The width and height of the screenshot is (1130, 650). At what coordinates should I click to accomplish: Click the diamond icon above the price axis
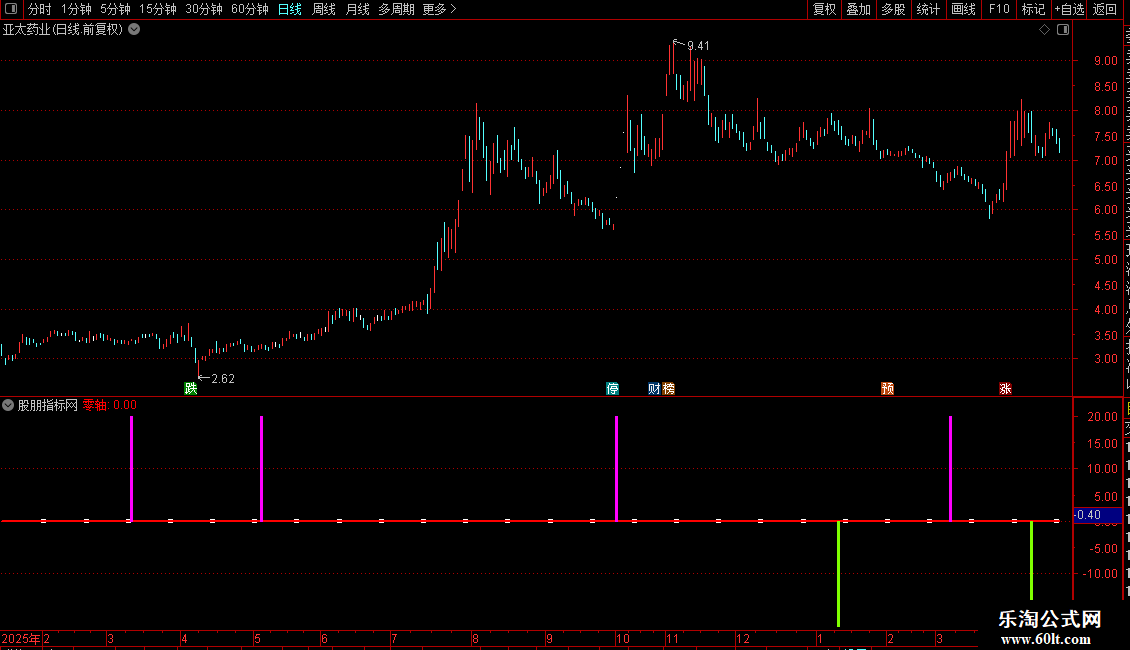tap(1044, 30)
